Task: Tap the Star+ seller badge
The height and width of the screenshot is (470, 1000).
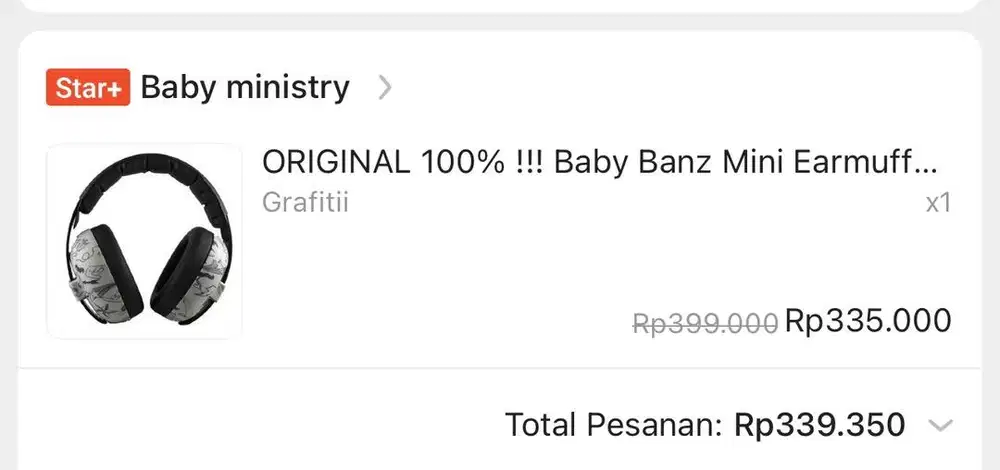Action: coord(88,88)
